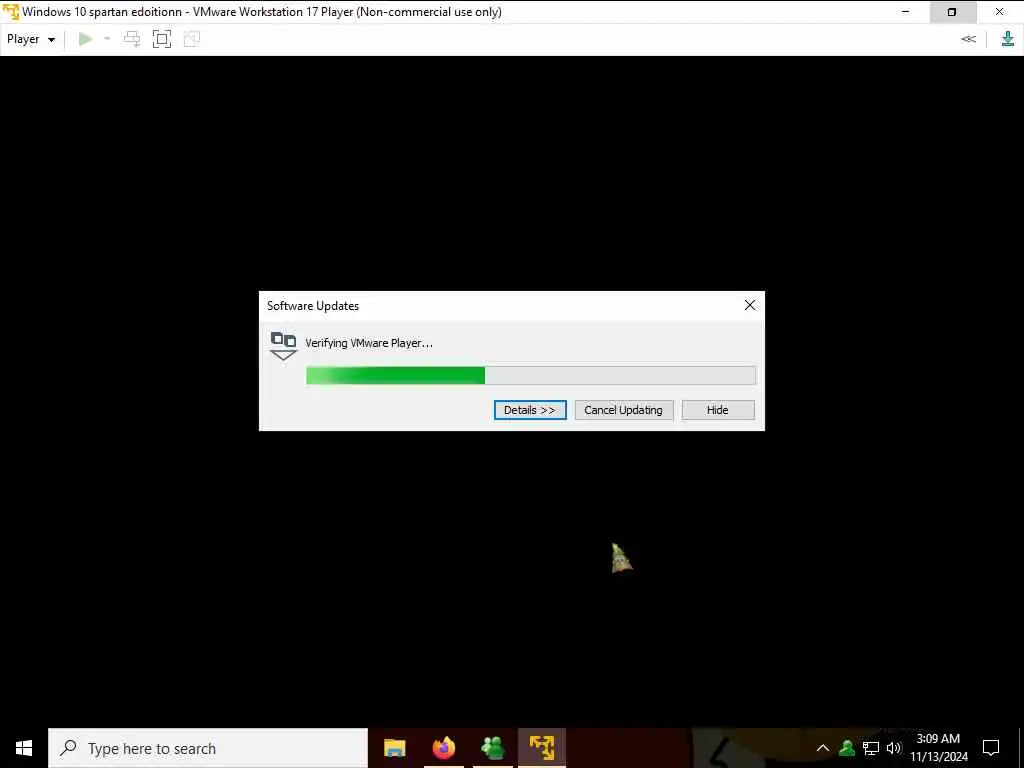
Task: Click Cancel Updating button
Action: tap(623, 410)
